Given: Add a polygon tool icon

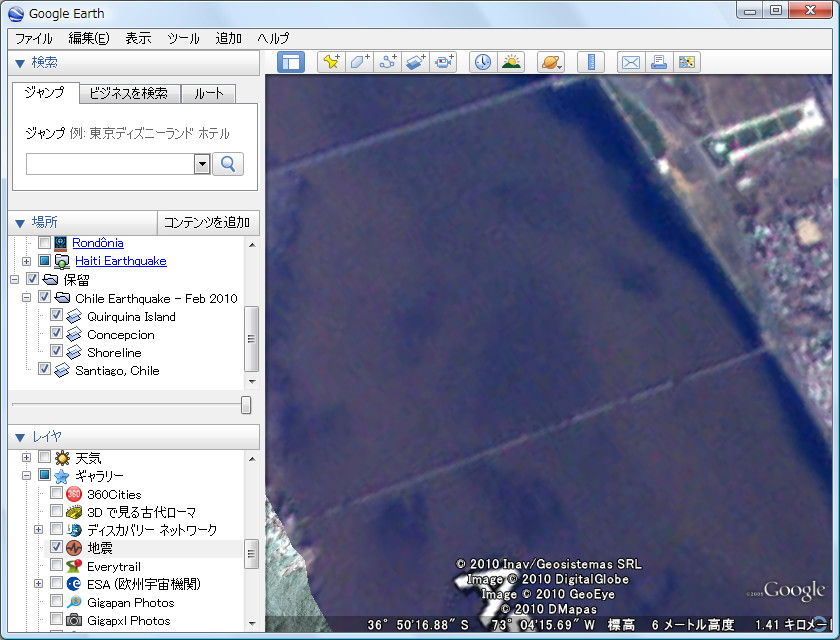Looking at the screenshot, I should (359, 62).
